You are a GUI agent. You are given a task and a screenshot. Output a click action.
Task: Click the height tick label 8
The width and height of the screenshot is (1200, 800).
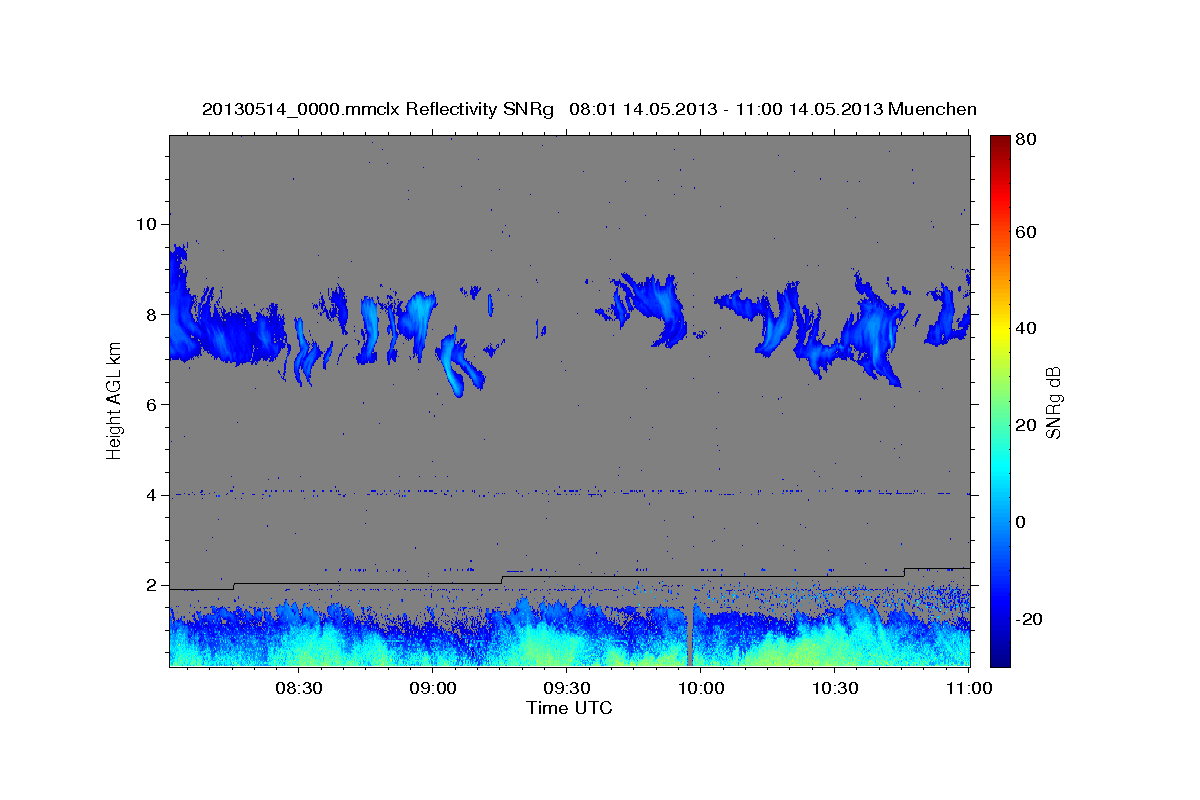coord(152,314)
